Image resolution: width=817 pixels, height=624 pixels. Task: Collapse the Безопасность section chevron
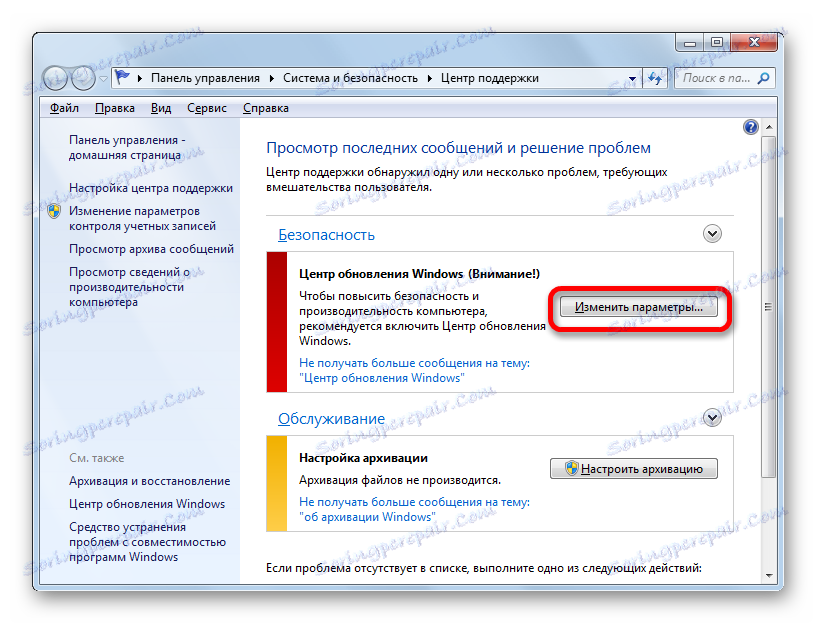tap(712, 233)
